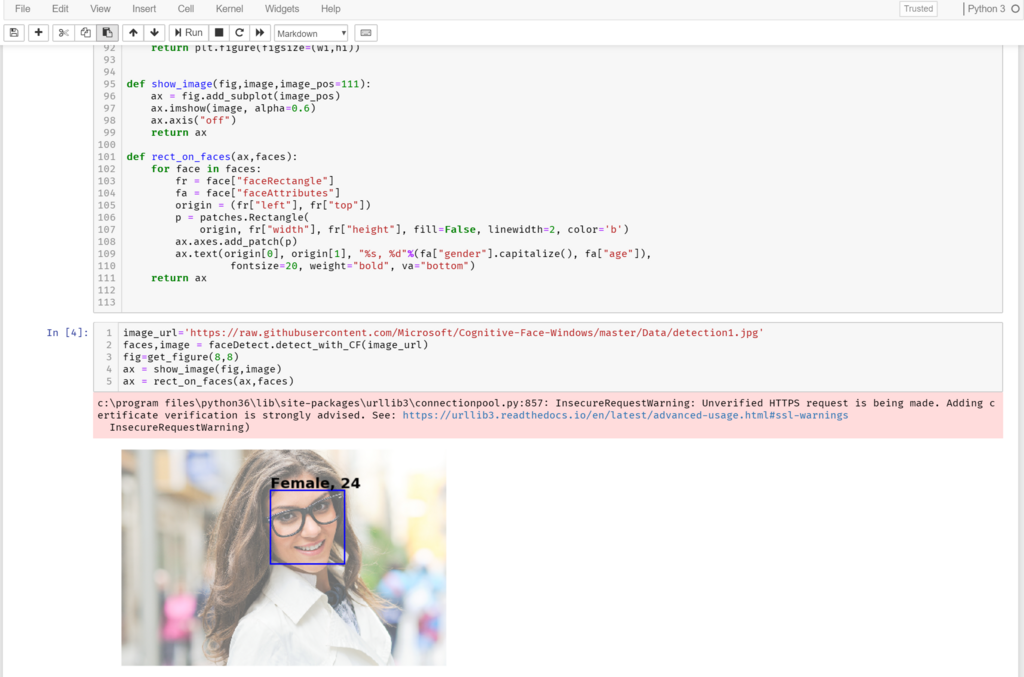Click the 'for face in faces:' code line
This screenshot has height=677, width=1024.
(206, 168)
